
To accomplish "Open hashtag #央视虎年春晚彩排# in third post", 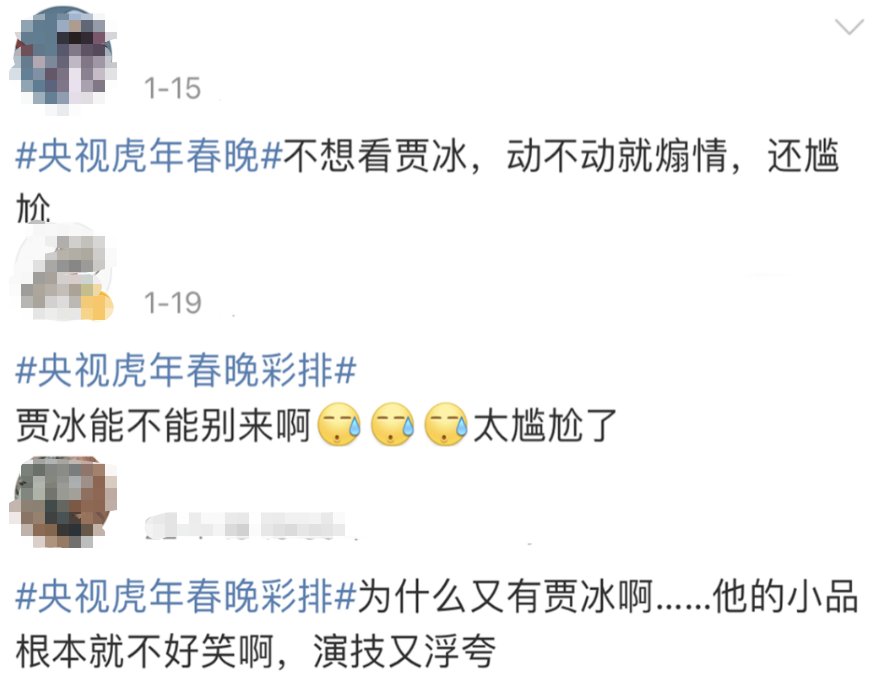I will [x=186, y=596].
